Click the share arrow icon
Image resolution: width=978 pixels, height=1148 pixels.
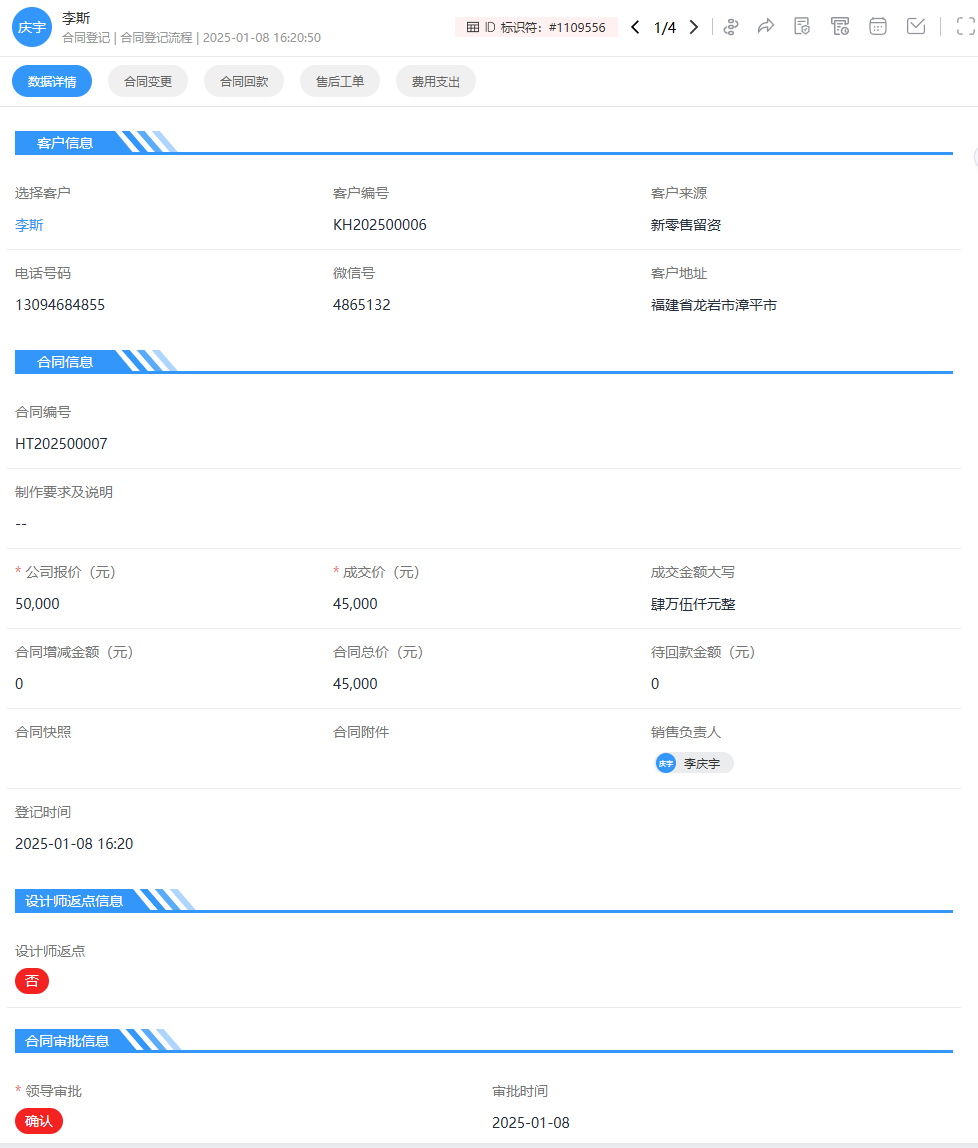tap(766, 27)
